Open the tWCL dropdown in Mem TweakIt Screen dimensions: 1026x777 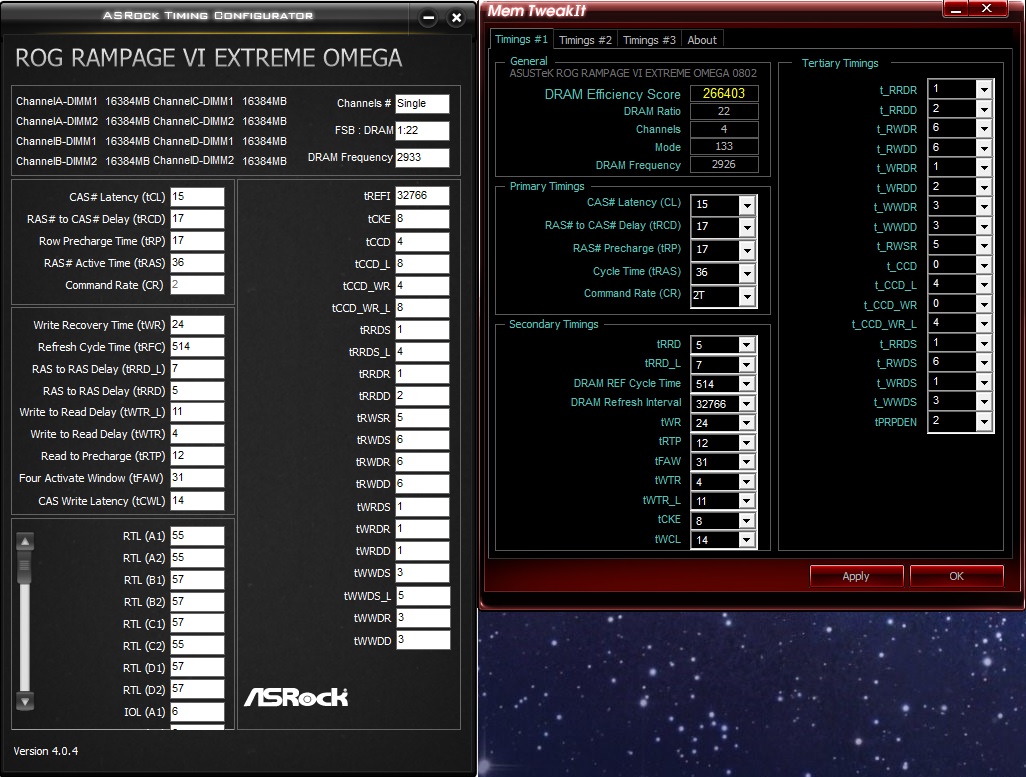click(x=747, y=539)
